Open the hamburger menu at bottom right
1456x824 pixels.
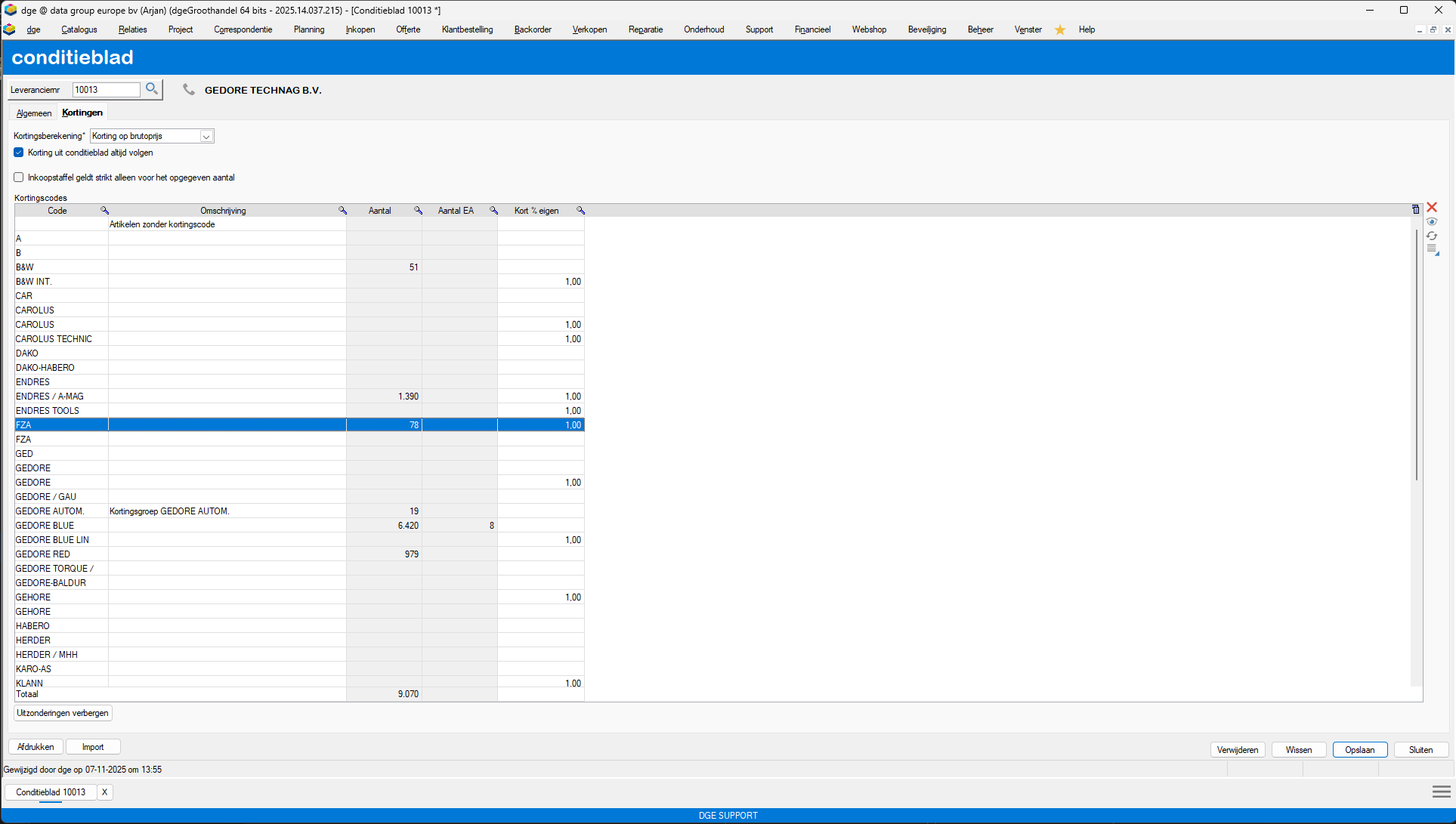pyautogui.click(x=1441, y=792)
